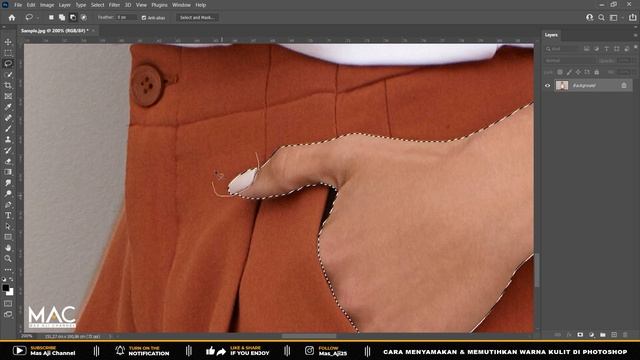Image resolution: width=640 pixels, height=360 pixels.
Task: Open the Layers panel options menu
Action: [x=635, y=35]
